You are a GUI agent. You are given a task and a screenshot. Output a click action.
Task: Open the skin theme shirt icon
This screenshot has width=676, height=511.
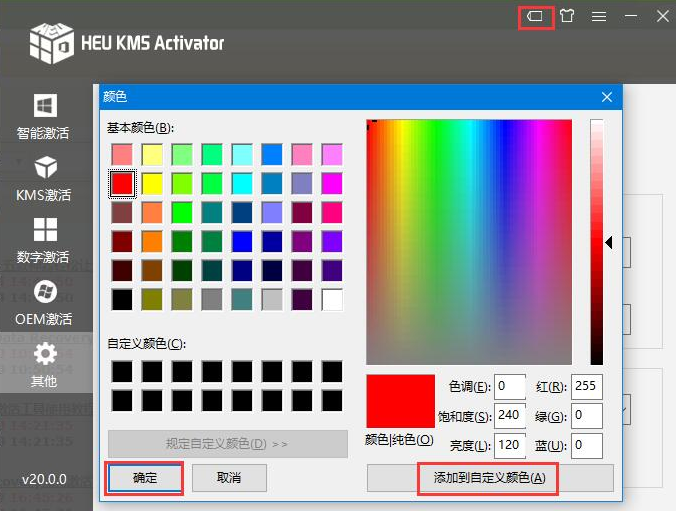tap(567, 17)
